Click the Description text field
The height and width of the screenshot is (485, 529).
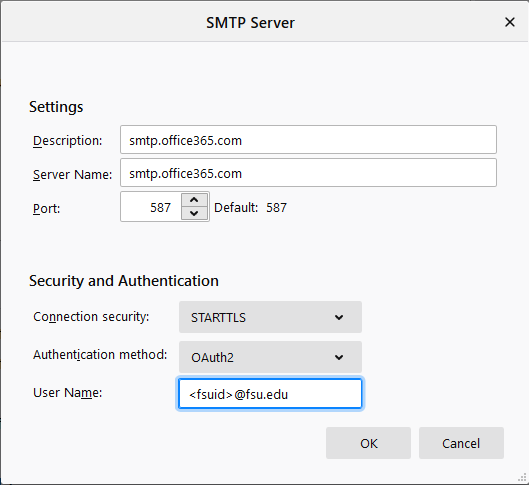[308, 140]
